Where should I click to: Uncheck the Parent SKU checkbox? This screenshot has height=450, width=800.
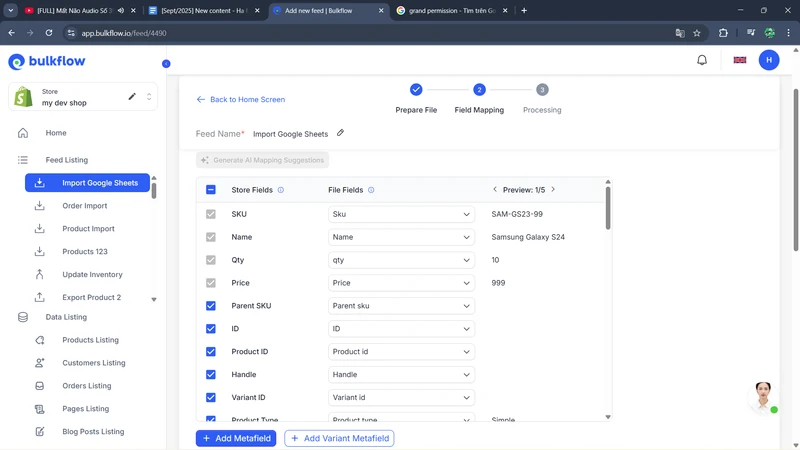pos(211,306)
